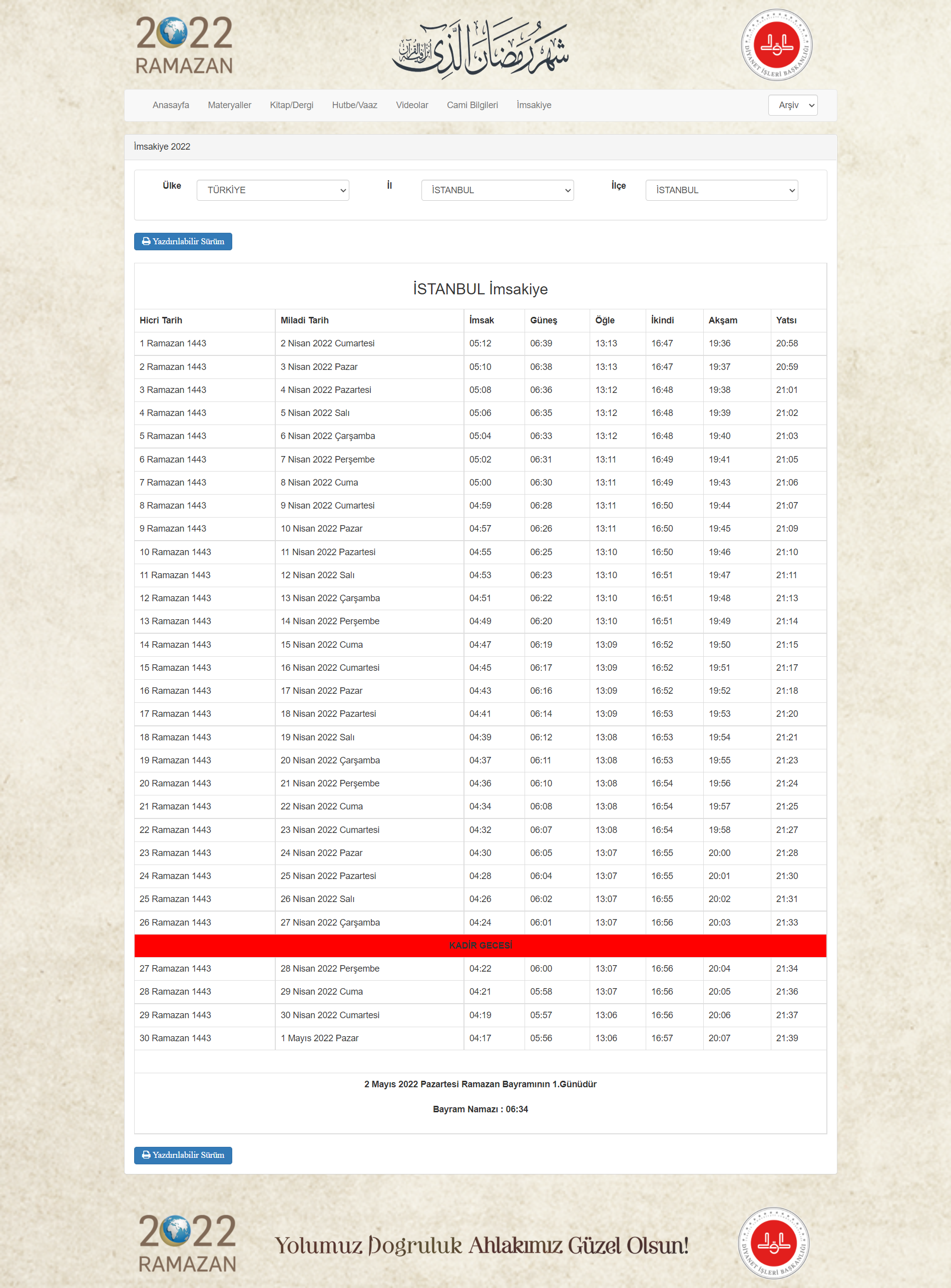Click the Ramazan Bayramının 1.Günüdür notice
This screenshot has width=951, height=1288.
pos(480,1084)
